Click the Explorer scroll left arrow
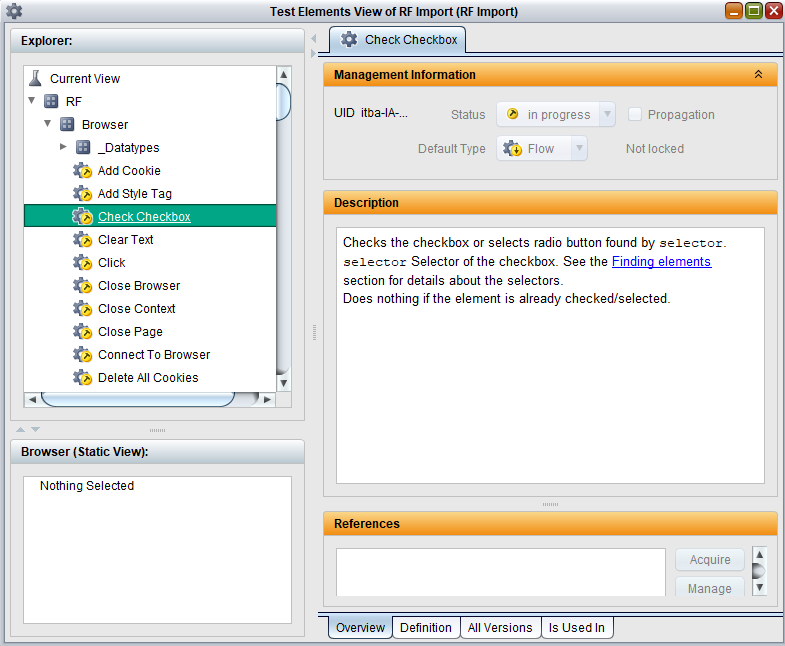Screen dimensions: 785x646 pyautogui.click(x=32, y=399)
